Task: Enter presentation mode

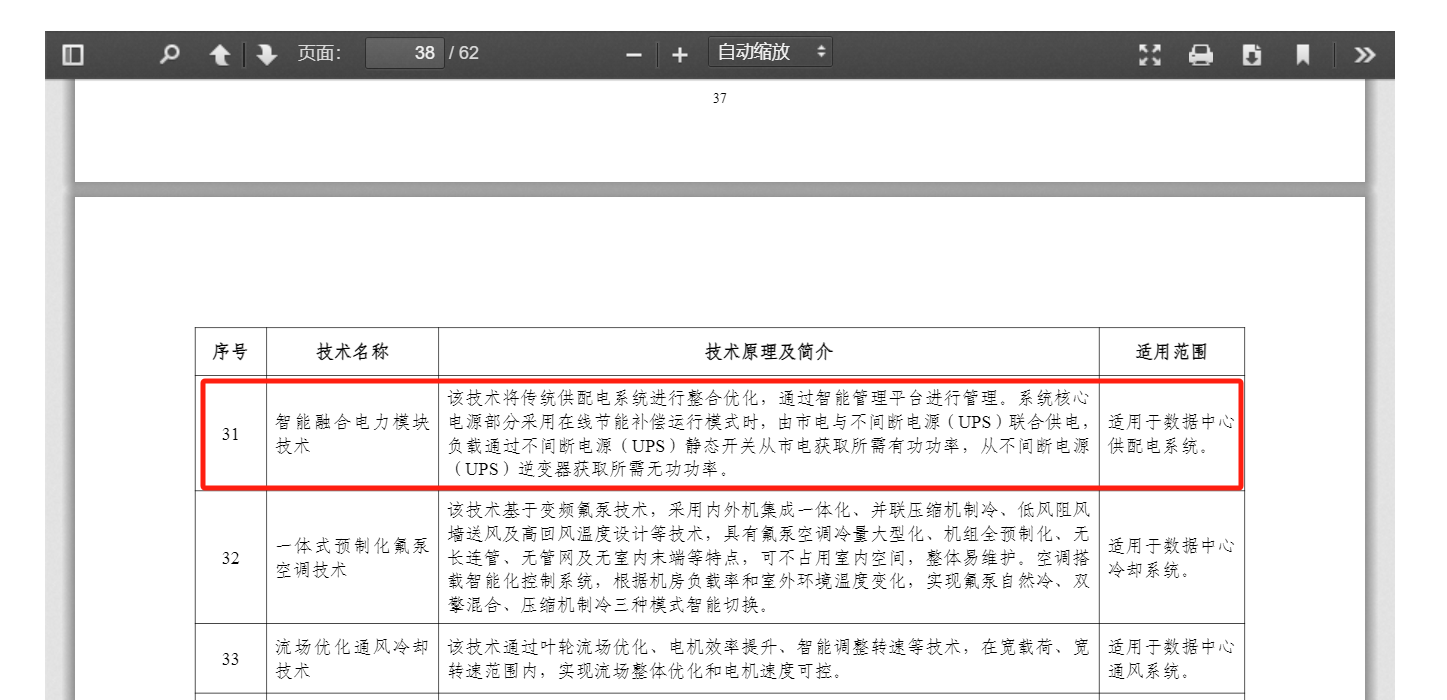Action: (1148, 55)
